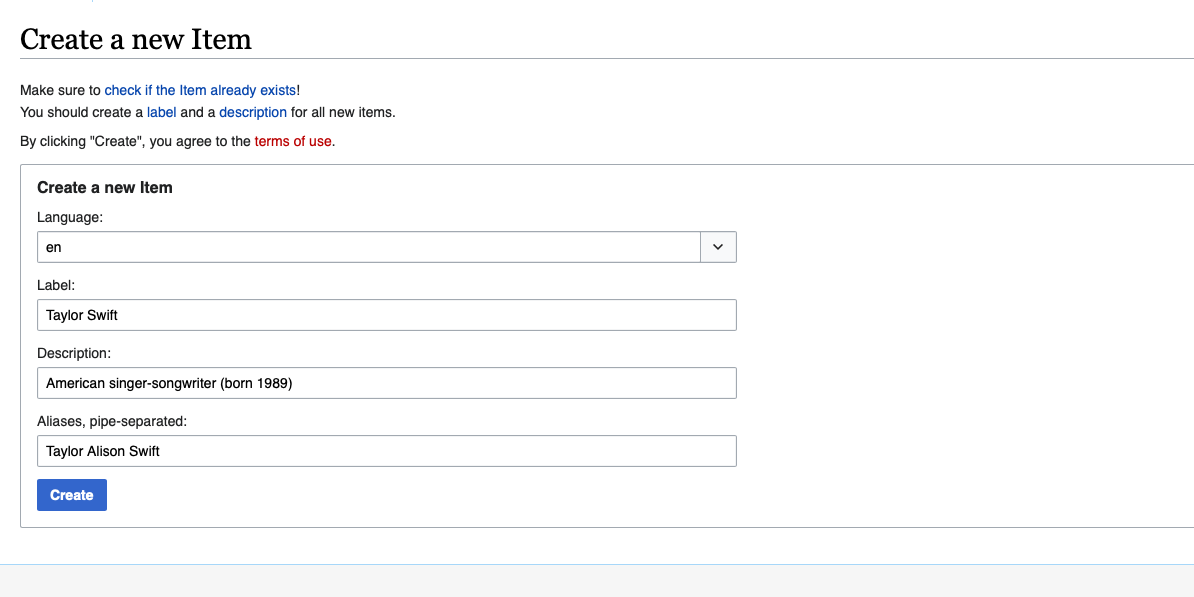Focus the Label input containing "Taylor Swift"

click(386, 315)
